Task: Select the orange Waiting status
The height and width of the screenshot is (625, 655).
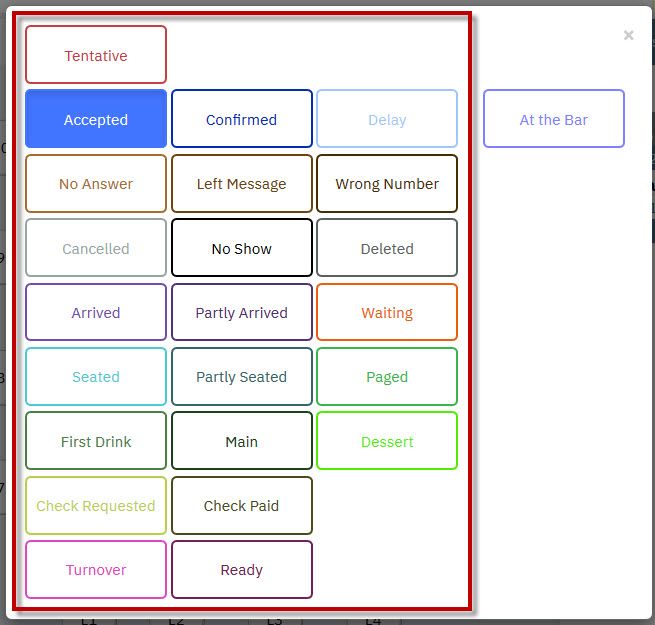Action: tap(387, 312)
